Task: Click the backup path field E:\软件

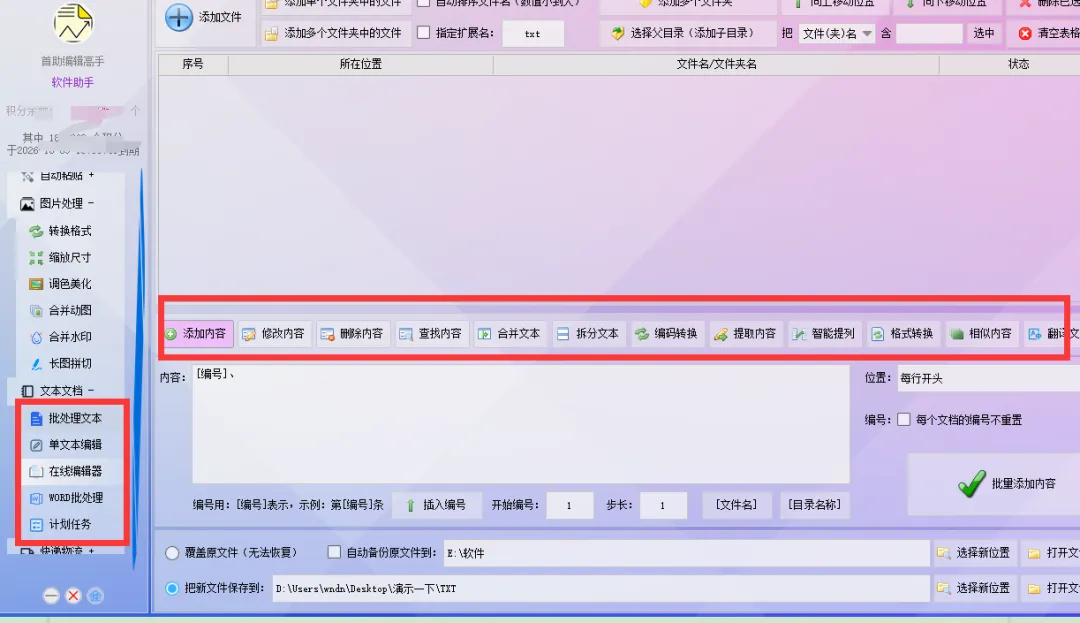Action: (x=687, y=553)
